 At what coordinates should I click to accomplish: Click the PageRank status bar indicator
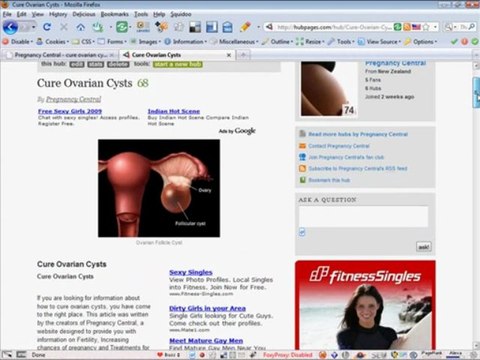coord(431,354)
